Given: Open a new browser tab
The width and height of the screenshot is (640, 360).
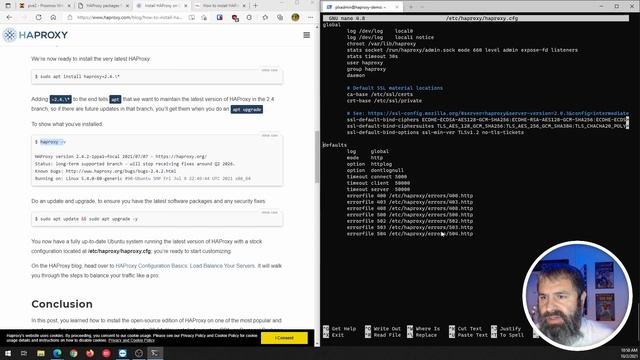Looking at the screenshot, I should pos(256,6).
